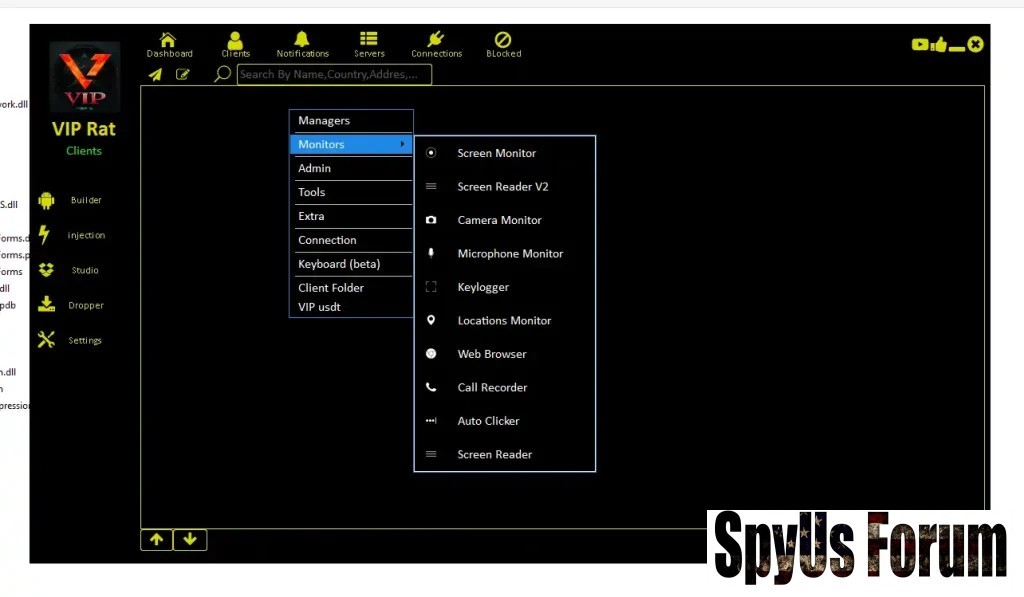Screen dimensions: 1024x597
Task: Click the thumbs-up like icon
Action: pyautogui.click(x=939, y=44)
